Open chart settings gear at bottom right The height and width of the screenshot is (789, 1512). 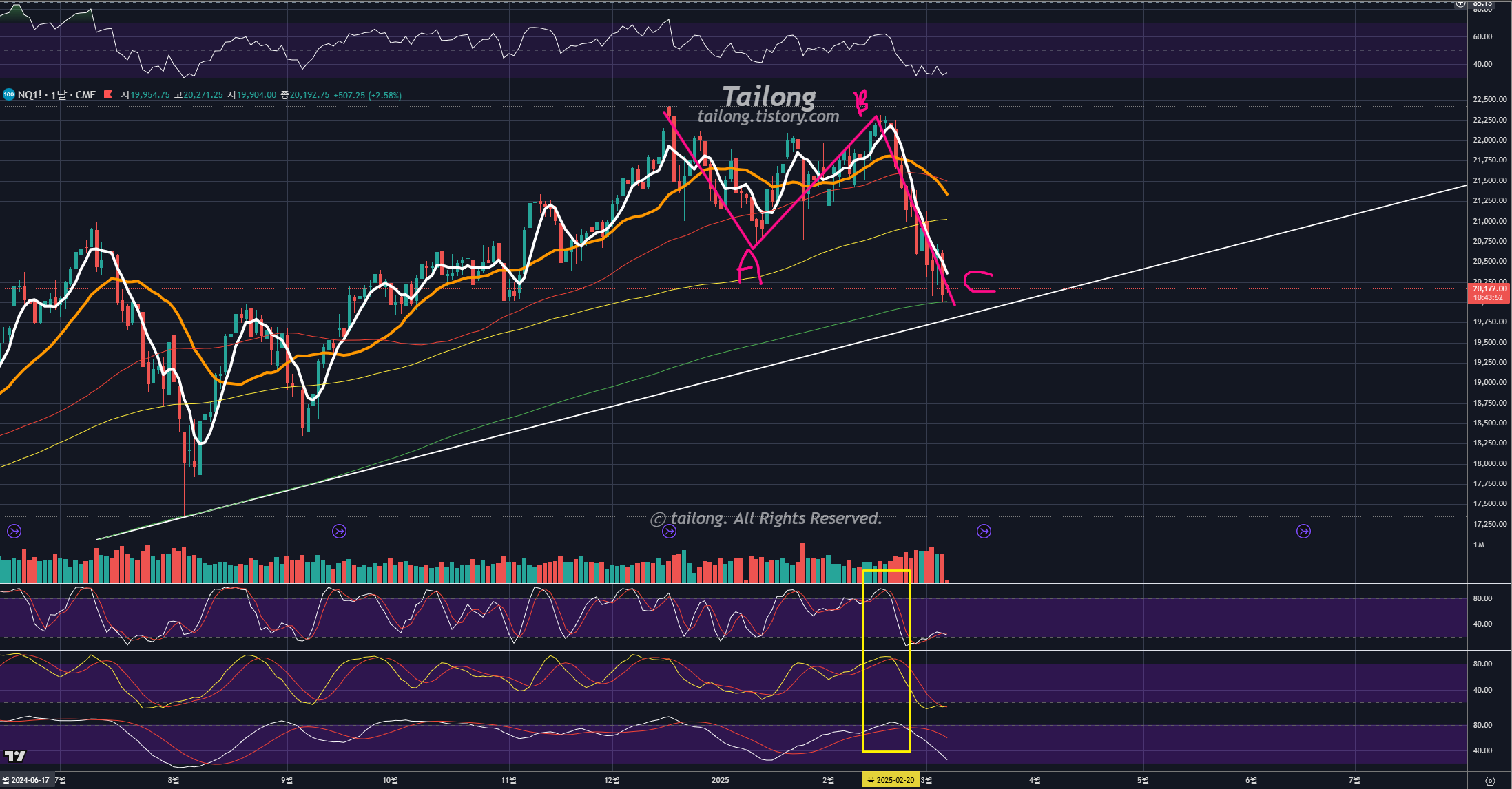pos(1490,781)
